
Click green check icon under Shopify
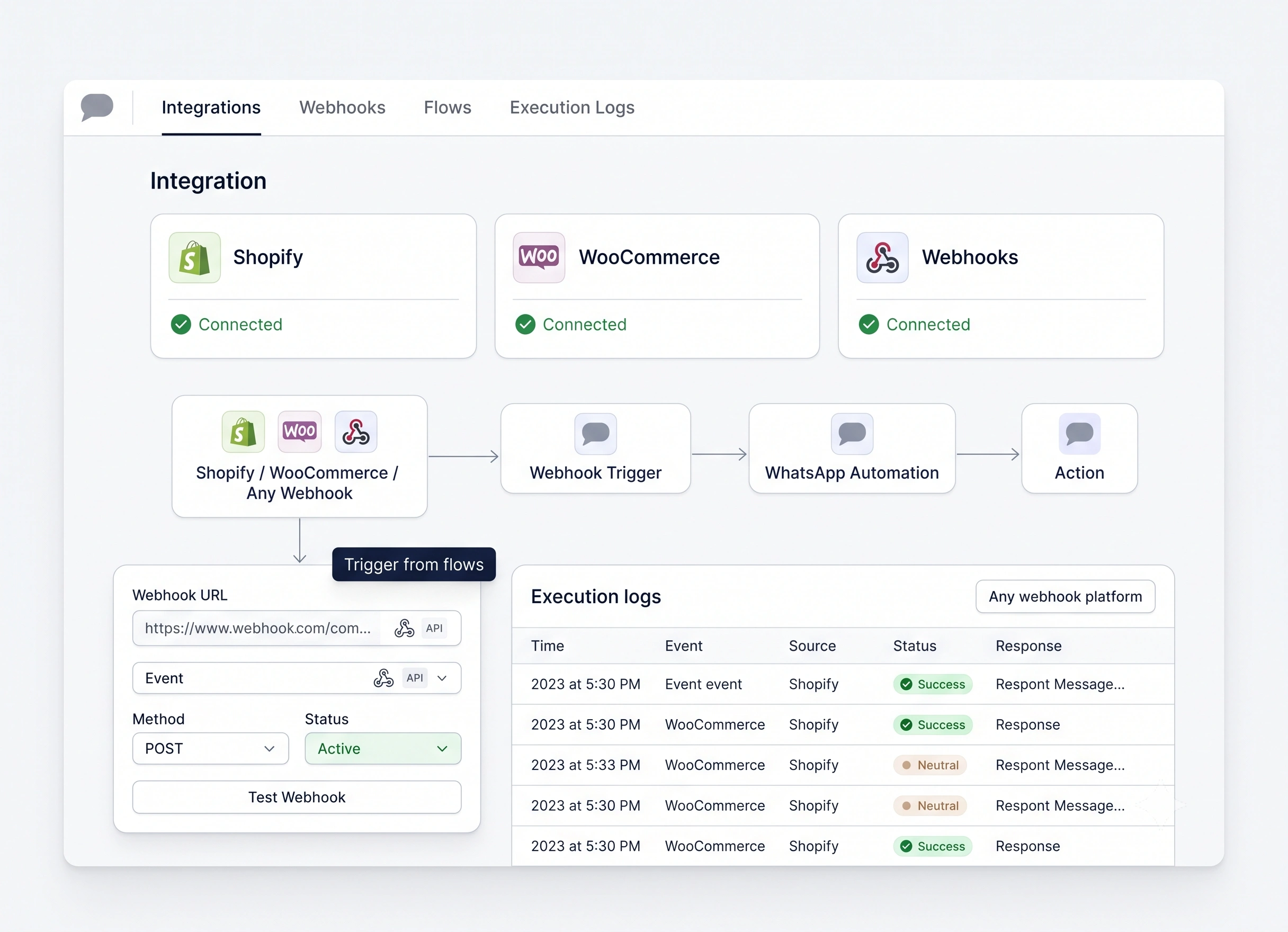[181, 324]
